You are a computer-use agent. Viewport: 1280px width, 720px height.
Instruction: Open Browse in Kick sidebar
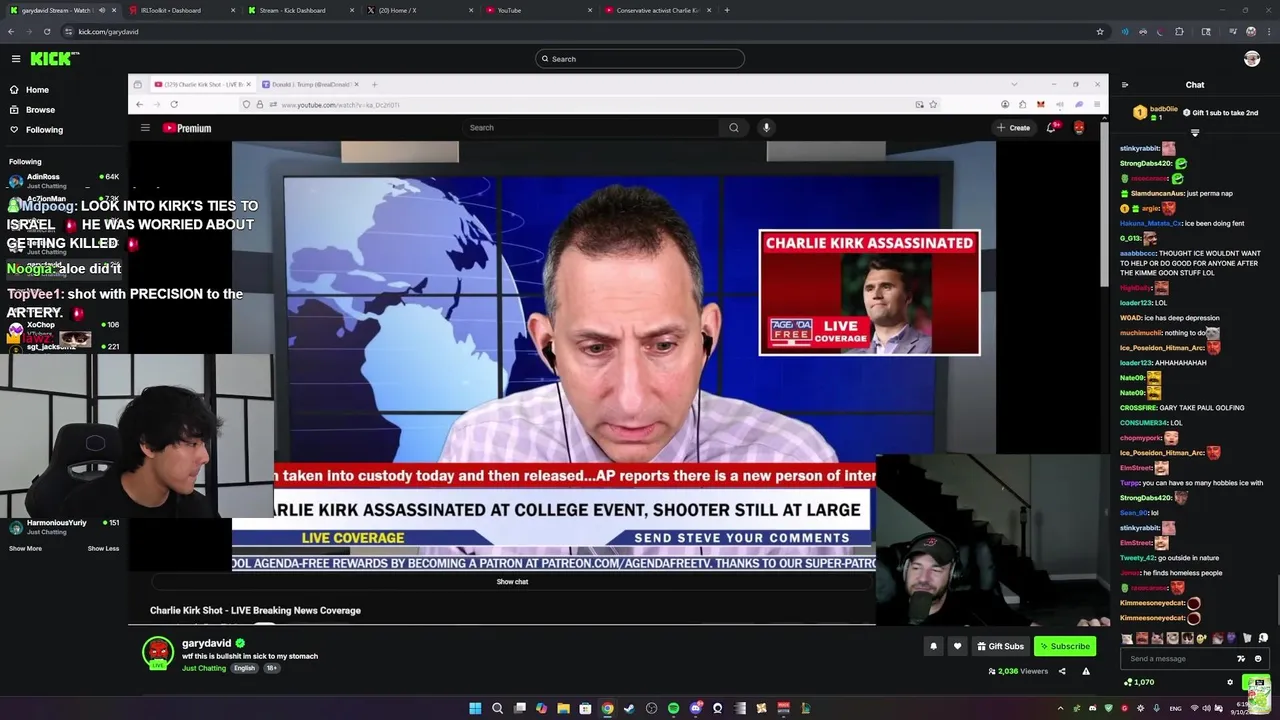tap(32, 110)
